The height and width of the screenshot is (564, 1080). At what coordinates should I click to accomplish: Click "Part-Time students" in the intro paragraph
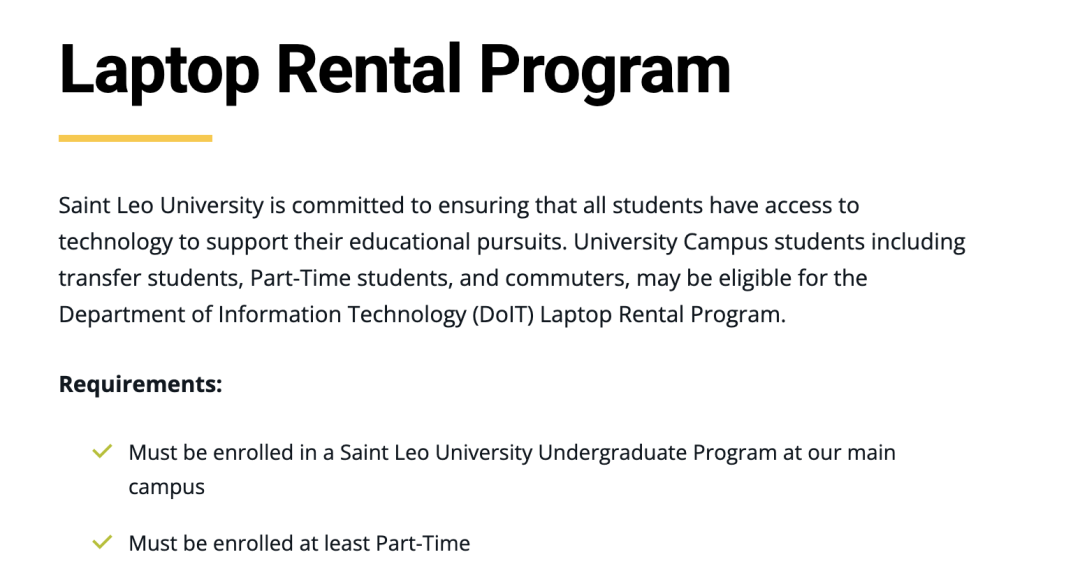[343, 278]
